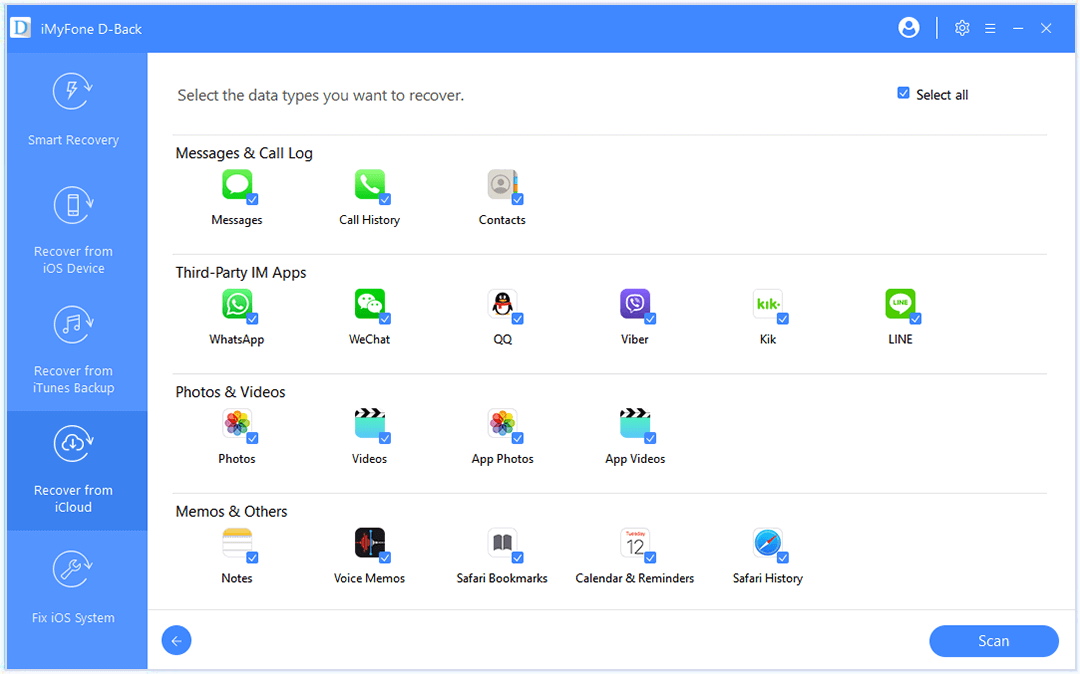Click the WhatsApp app icon
1080x674 pixels.
[236, 304]
